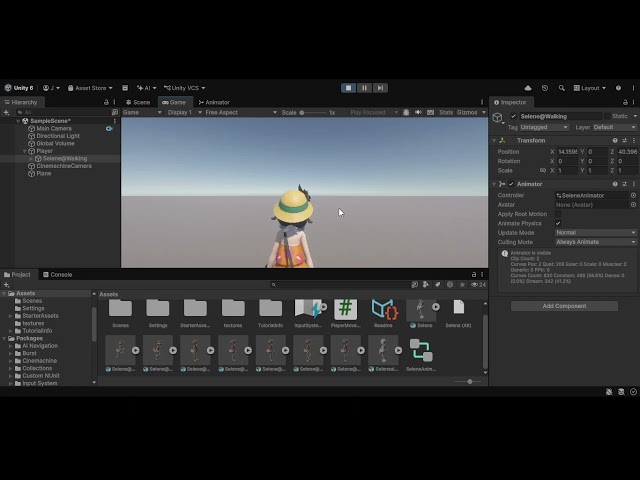Open the global search icon
The width and height of the screenshot is (640, 480).
[562, 88]
